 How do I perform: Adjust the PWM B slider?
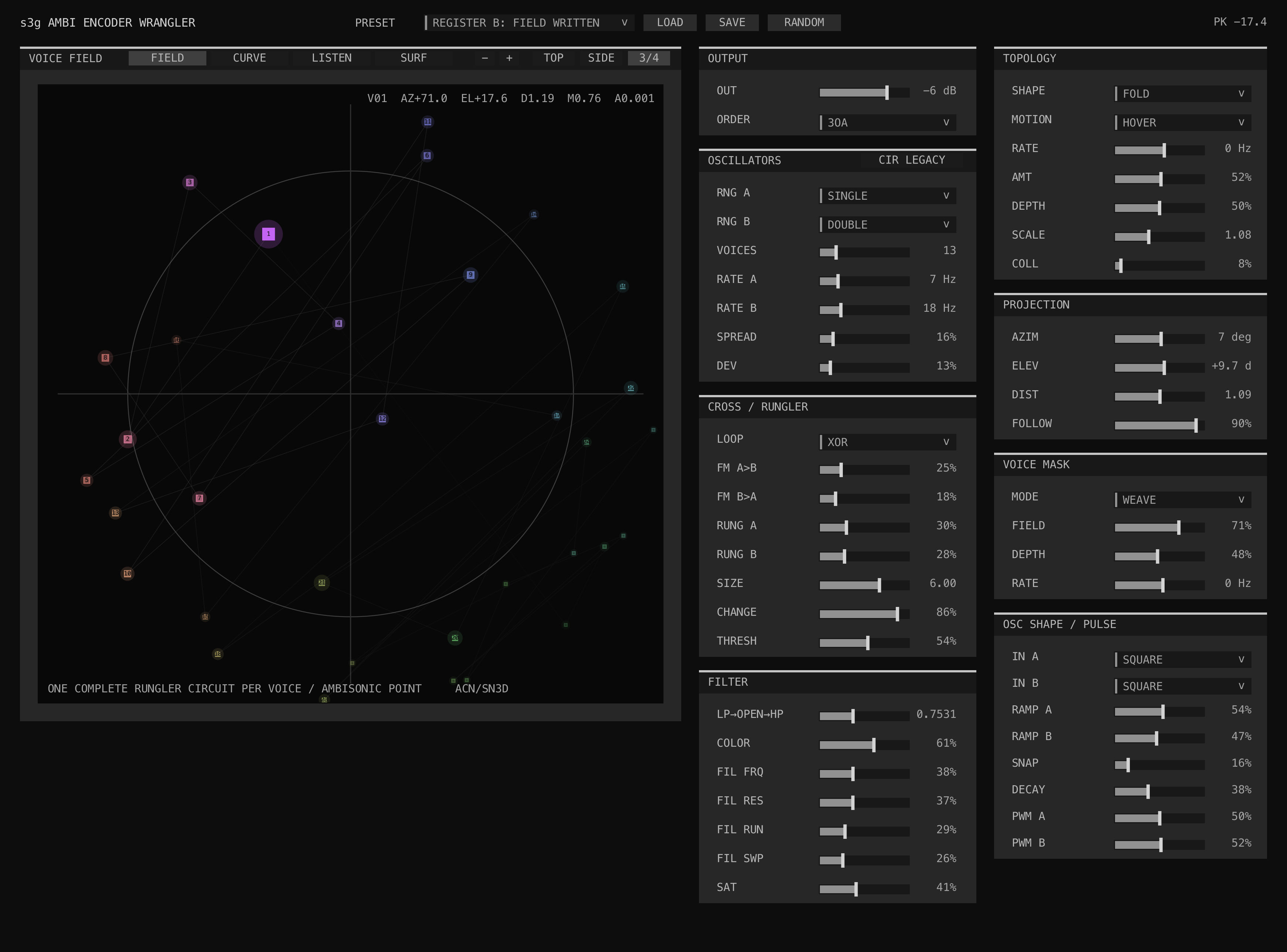(x=1159, y=844)
